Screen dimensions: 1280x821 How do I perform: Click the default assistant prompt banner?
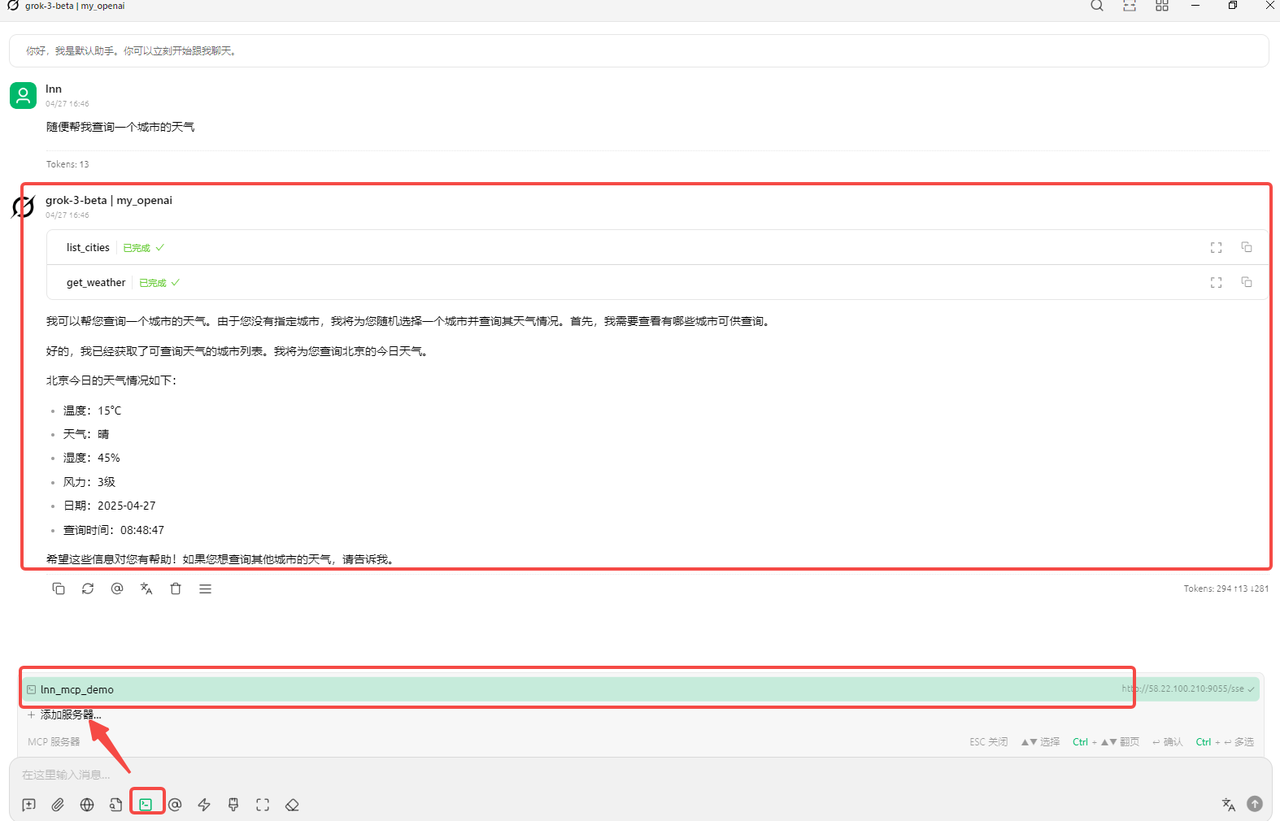click(639, 50)
